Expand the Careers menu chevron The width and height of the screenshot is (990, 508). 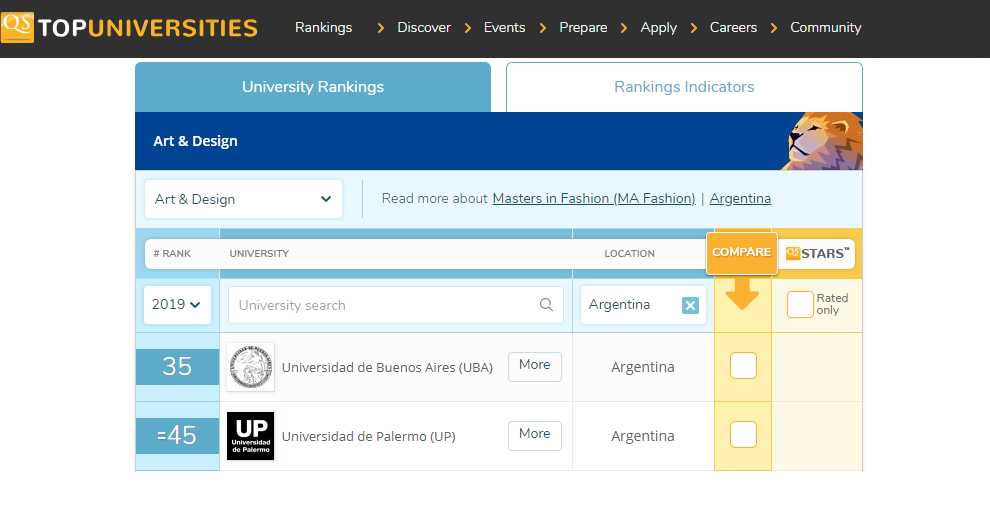(693, 28)
